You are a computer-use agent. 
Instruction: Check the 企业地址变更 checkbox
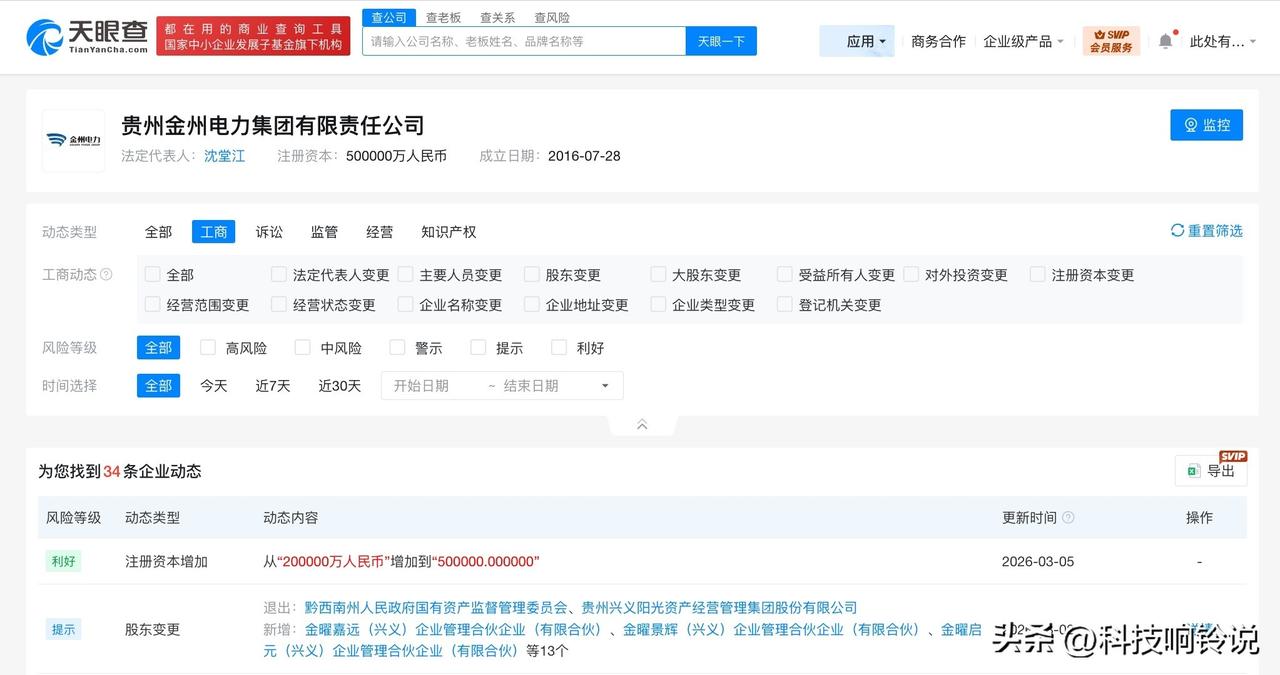click(531, 304)
